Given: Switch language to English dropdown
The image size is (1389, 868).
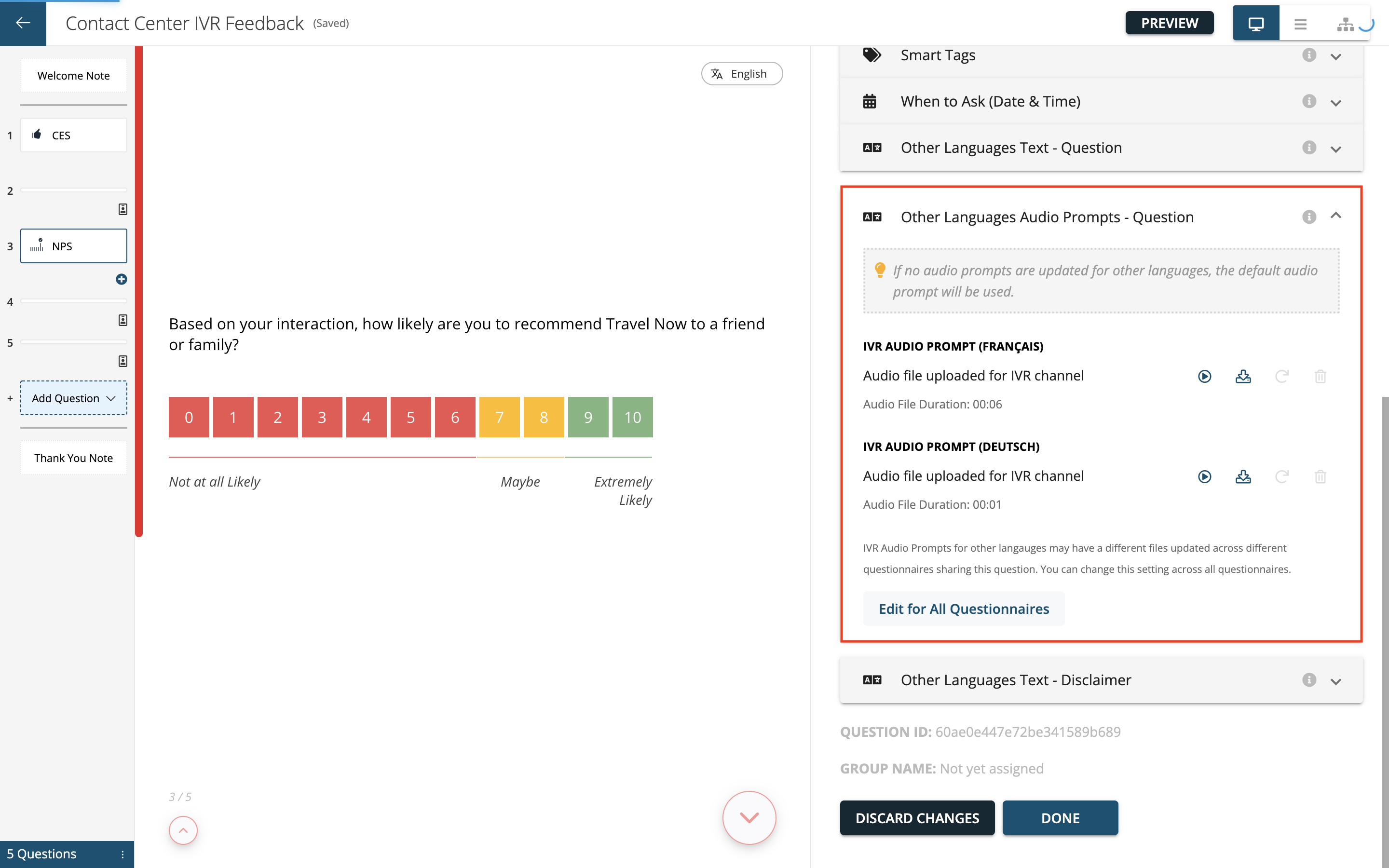Looking at the screenshot, I should click(x=740, y=73).
